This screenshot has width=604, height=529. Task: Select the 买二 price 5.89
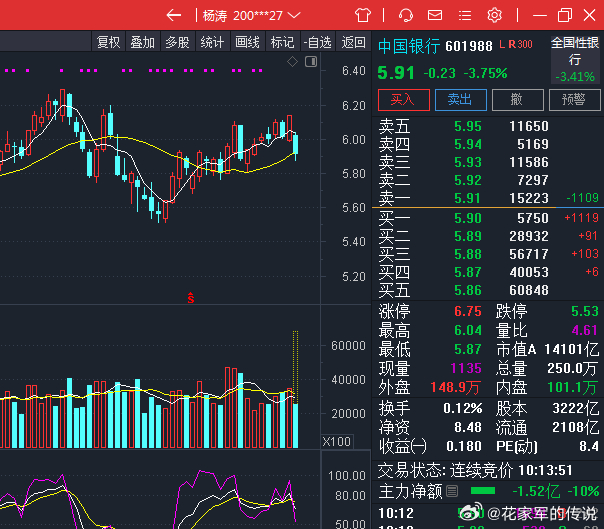click(468, 236)
